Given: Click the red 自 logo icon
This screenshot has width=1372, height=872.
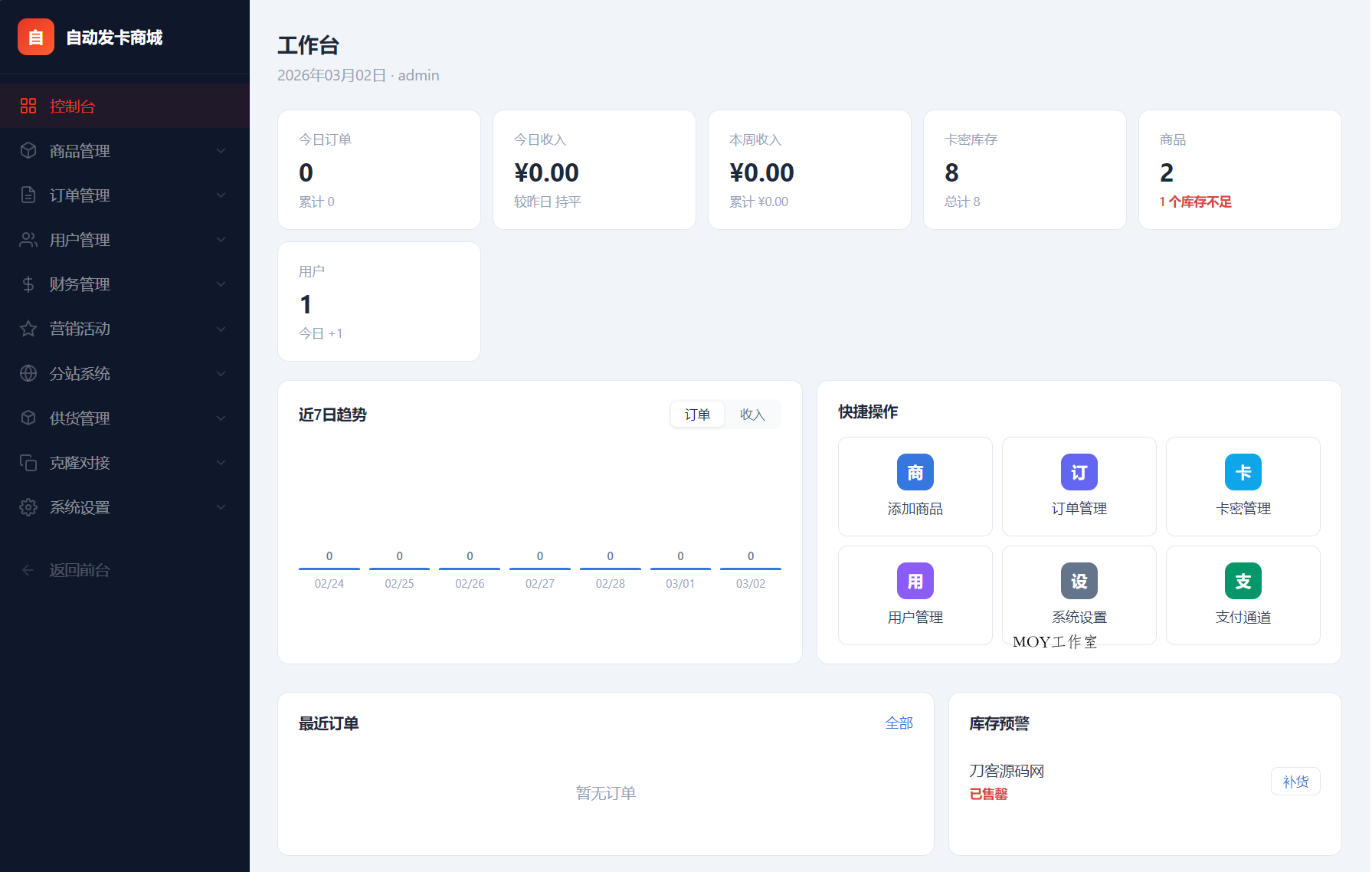Looking at the screenshot, I should (35, 36).
